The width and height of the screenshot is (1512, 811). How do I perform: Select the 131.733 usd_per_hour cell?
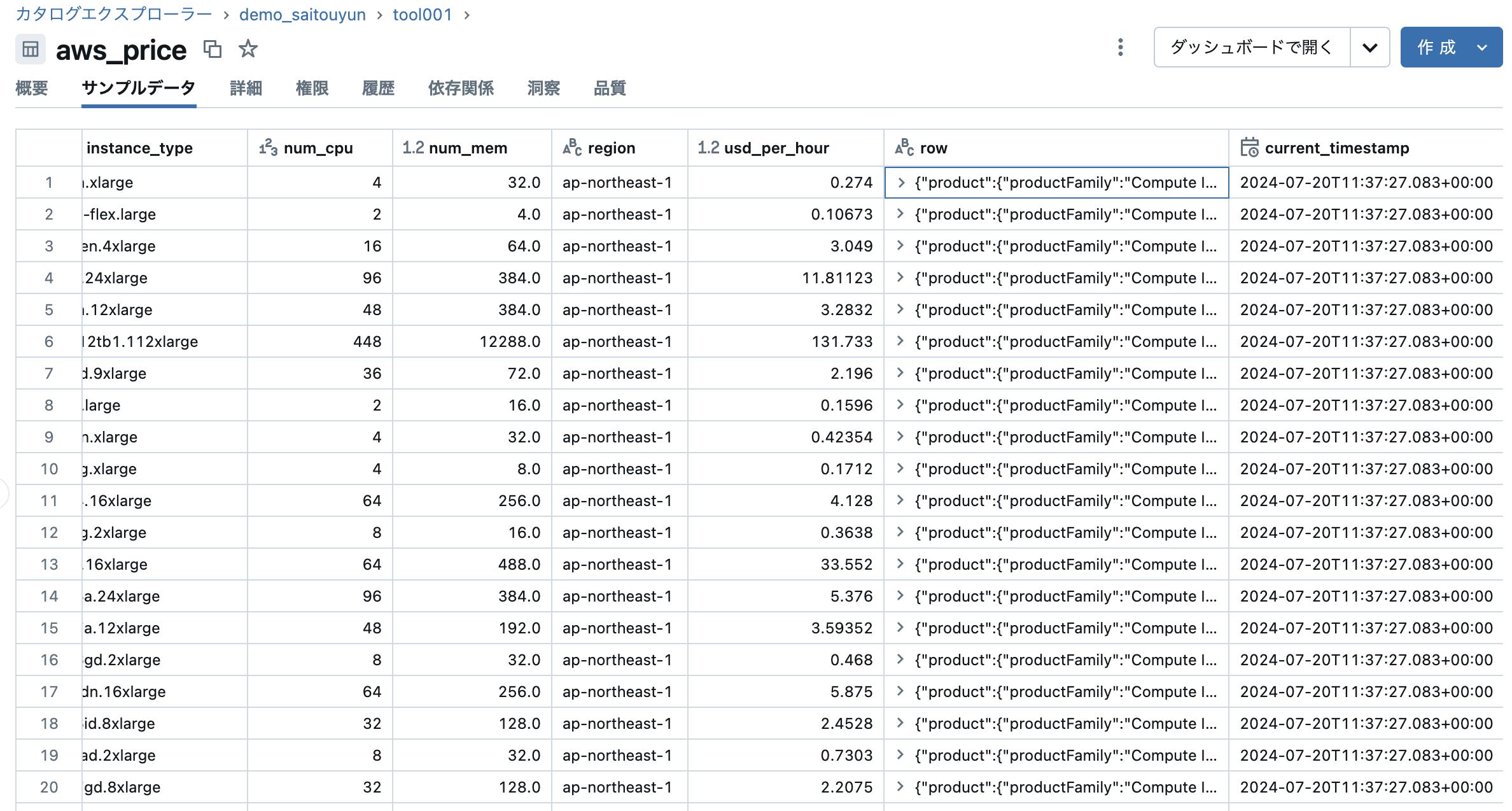pyautogui.click(x=841, y=342)
